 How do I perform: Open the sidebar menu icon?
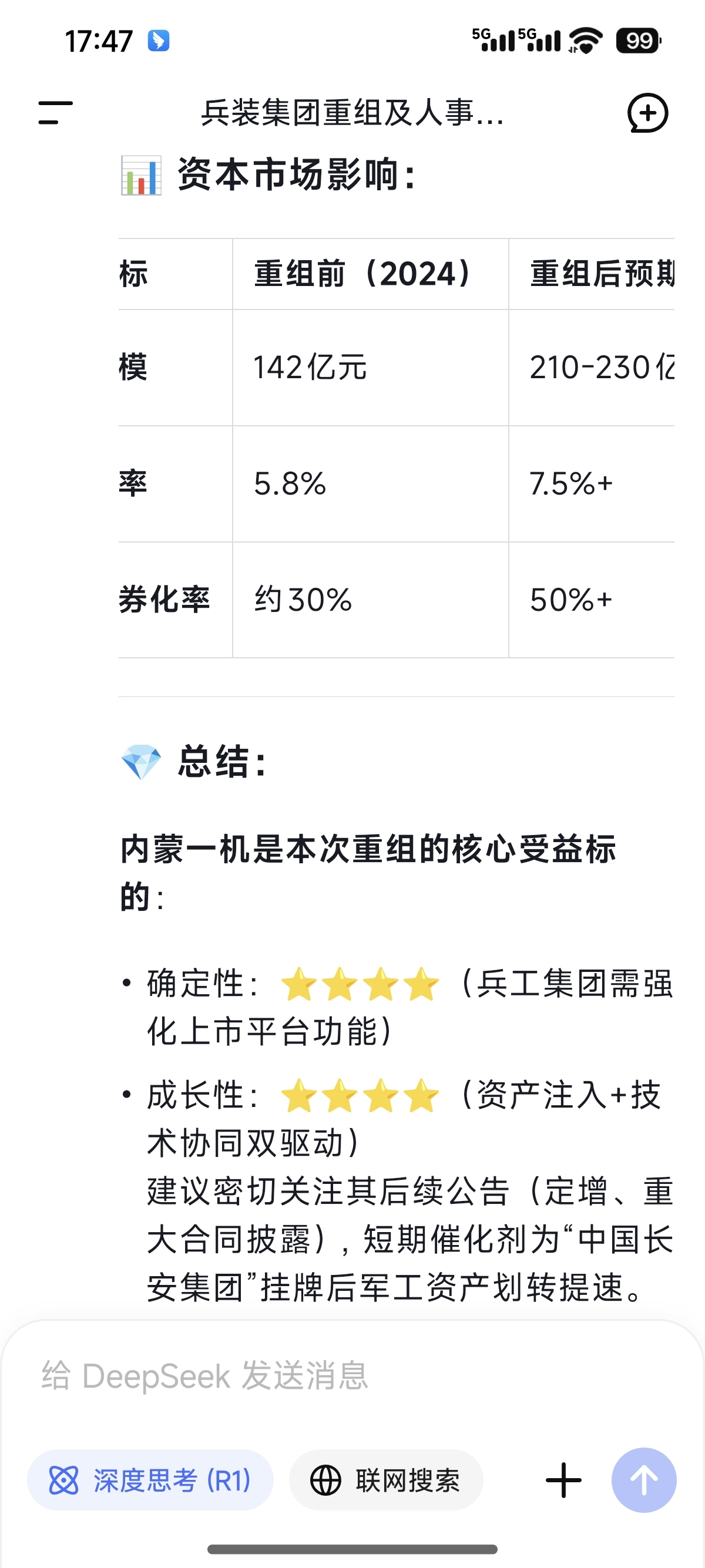pos(55,113)
